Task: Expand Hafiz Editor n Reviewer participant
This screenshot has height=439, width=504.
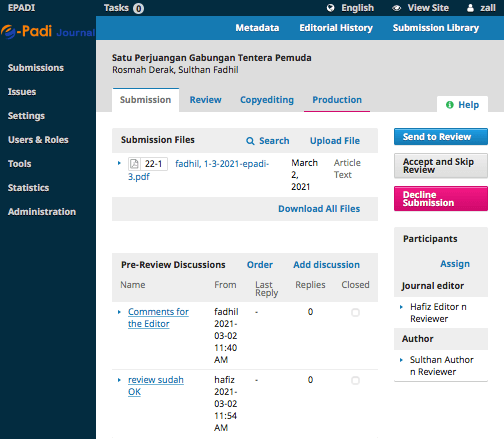Action: (x=401, y=307)
